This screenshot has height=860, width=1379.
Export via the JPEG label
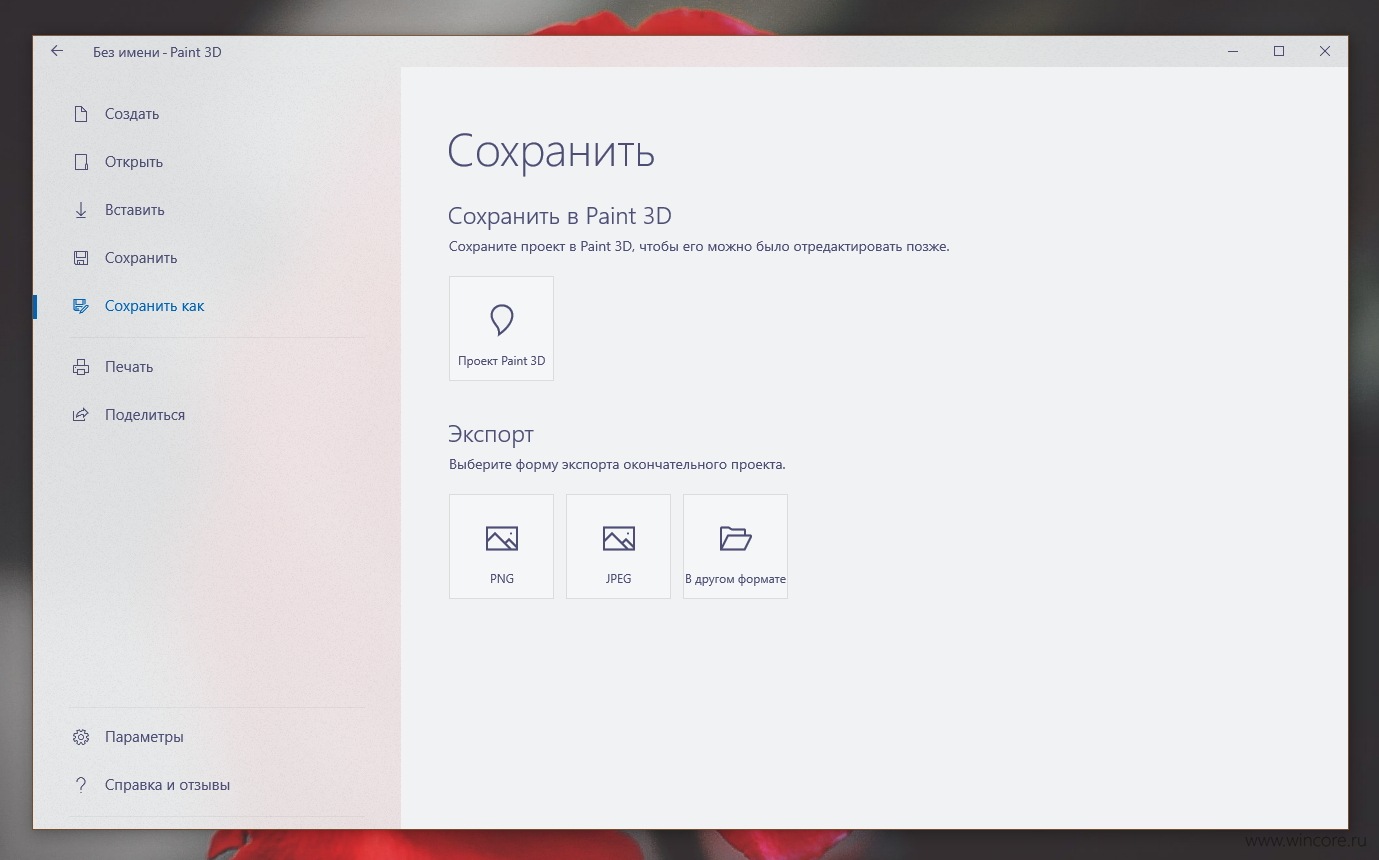(x=618, y=579)
